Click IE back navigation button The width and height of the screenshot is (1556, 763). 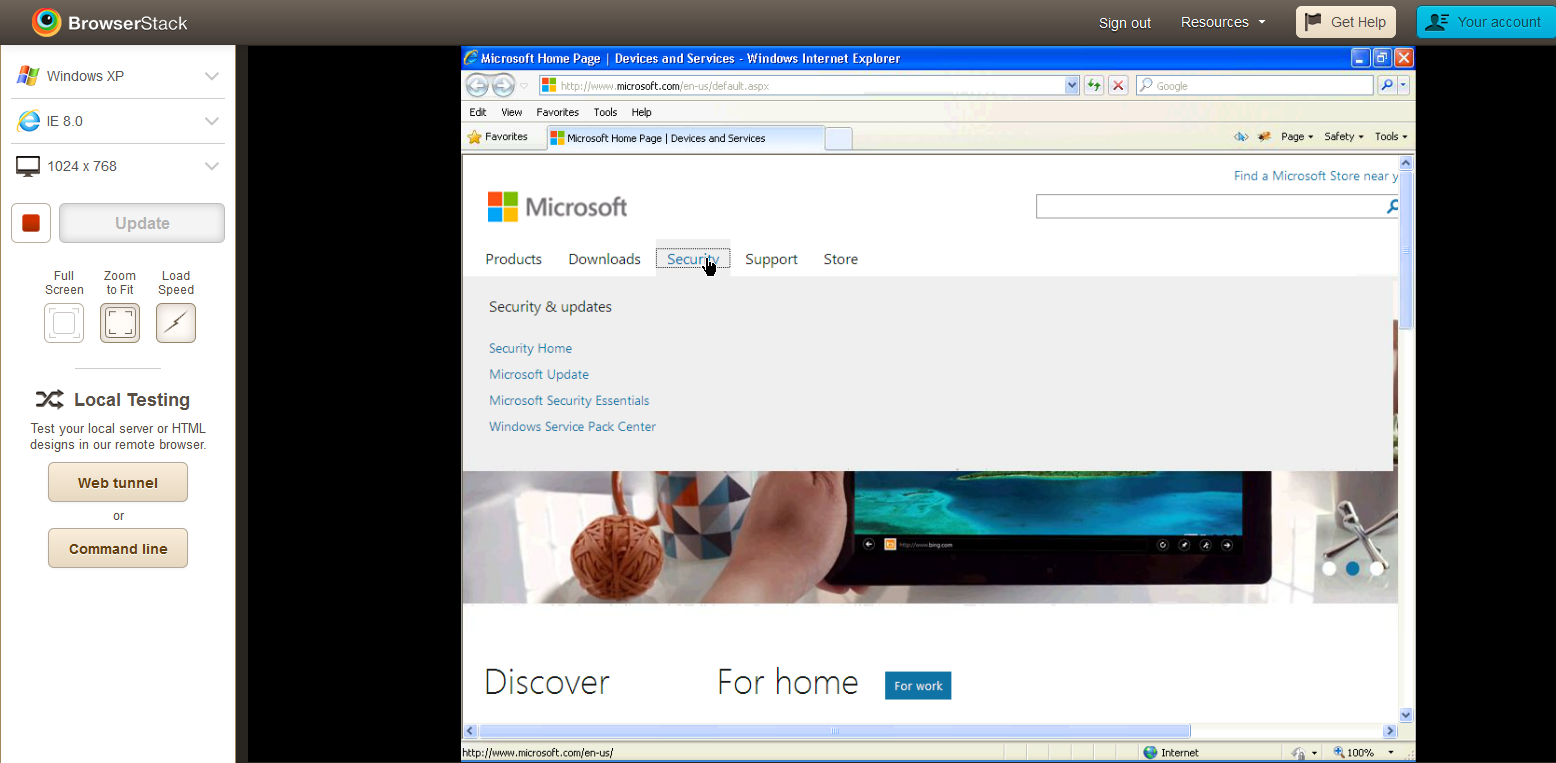pyautogui.click(x=477, y=86)
